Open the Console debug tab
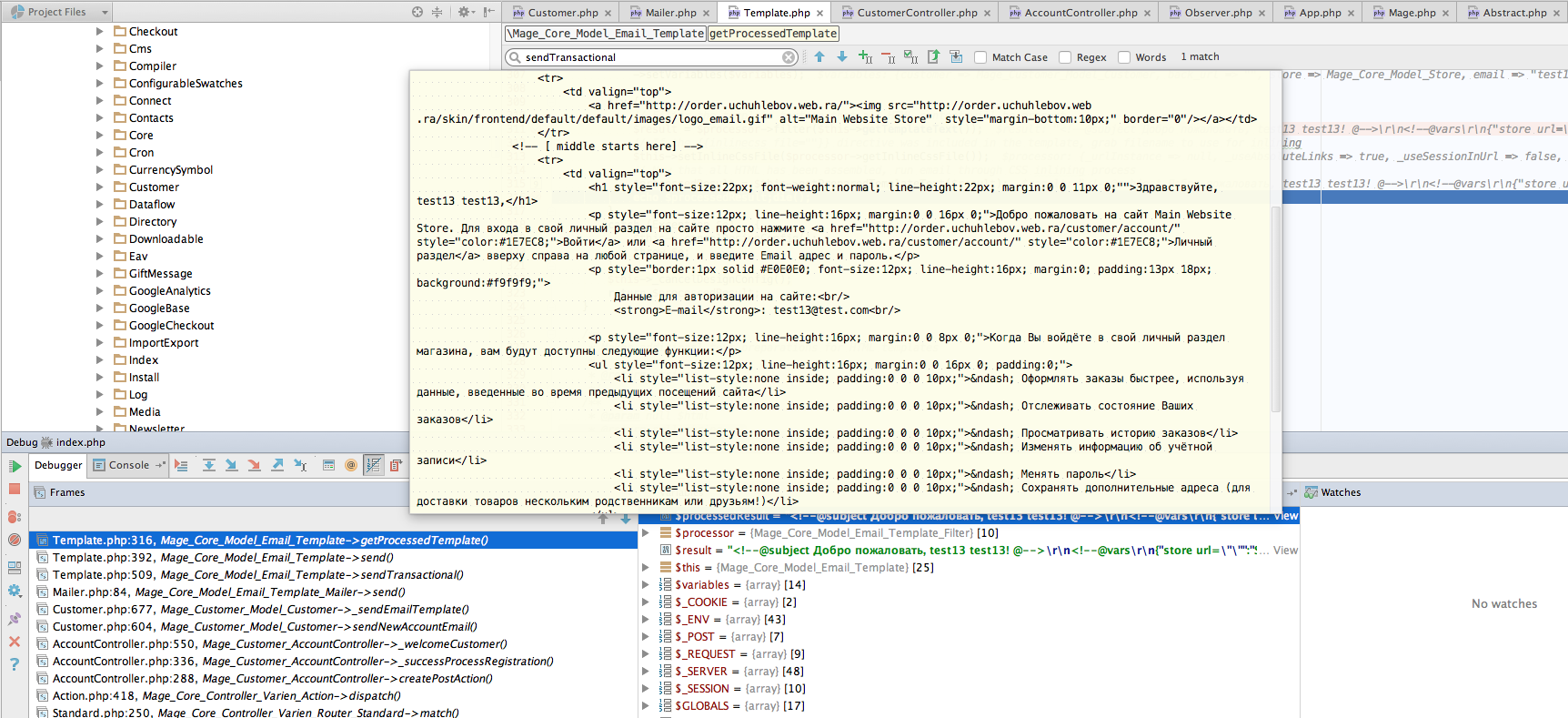Viewport: 1568px width, 718px height. coord(128,465)
